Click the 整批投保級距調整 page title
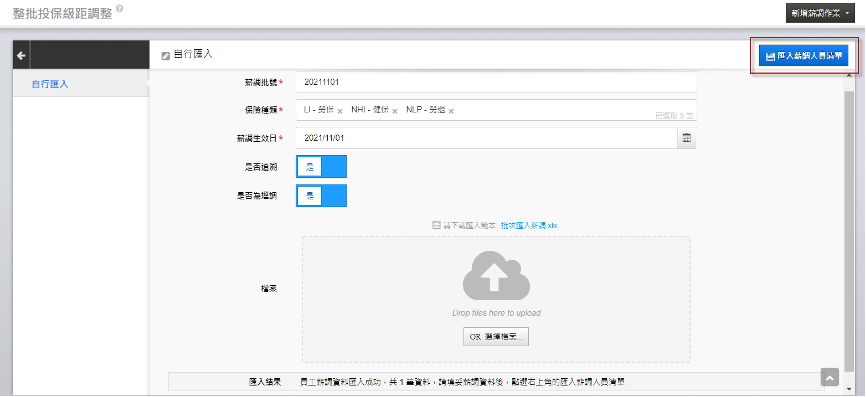 62,13
